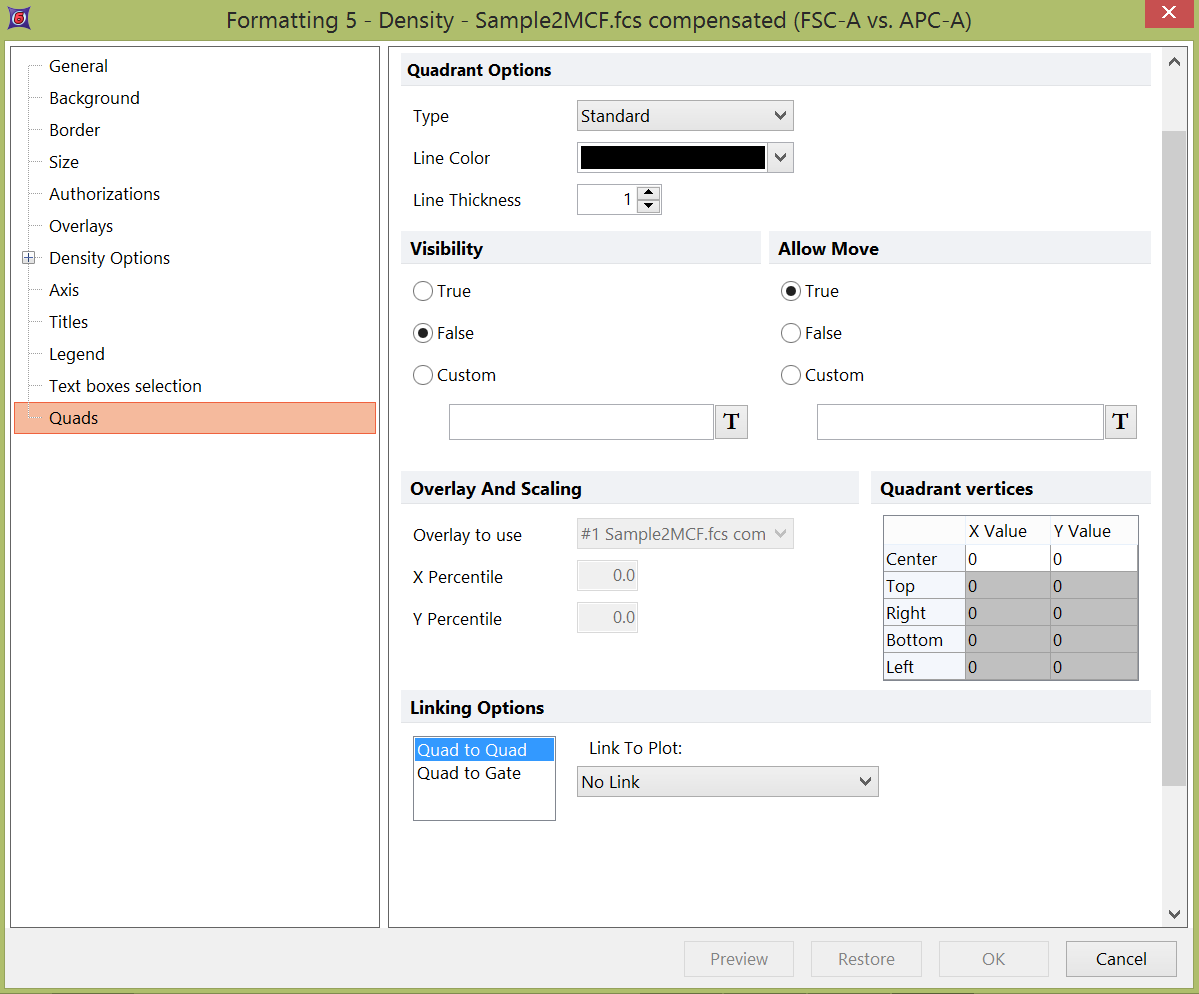Image resolution: width=1199 pixels, height=994 pixels.
Task: Click the Visibility custom text T icon
Action: (731, 422)
